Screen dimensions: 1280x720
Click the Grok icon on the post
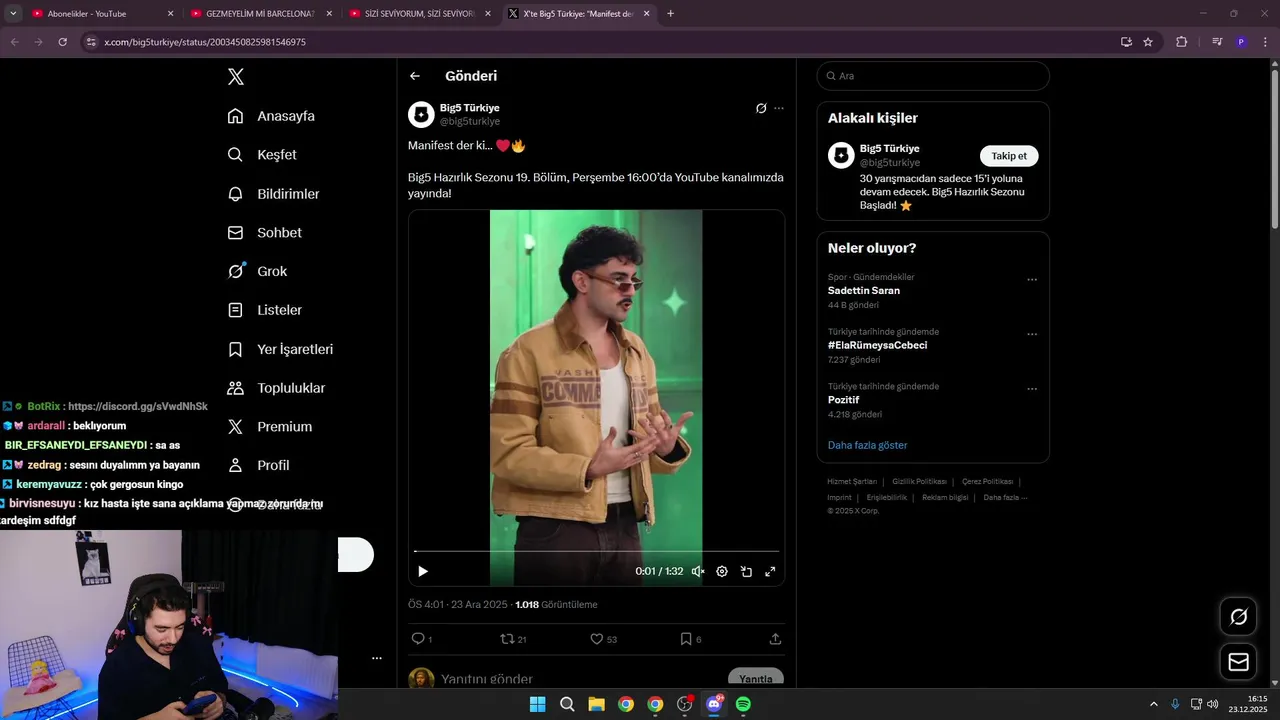click(x=761, y=108)
